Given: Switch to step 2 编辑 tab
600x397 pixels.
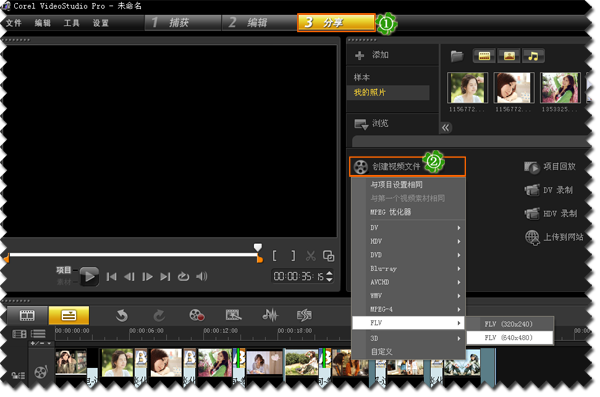Looking at the screenshot, I should 259,23.
